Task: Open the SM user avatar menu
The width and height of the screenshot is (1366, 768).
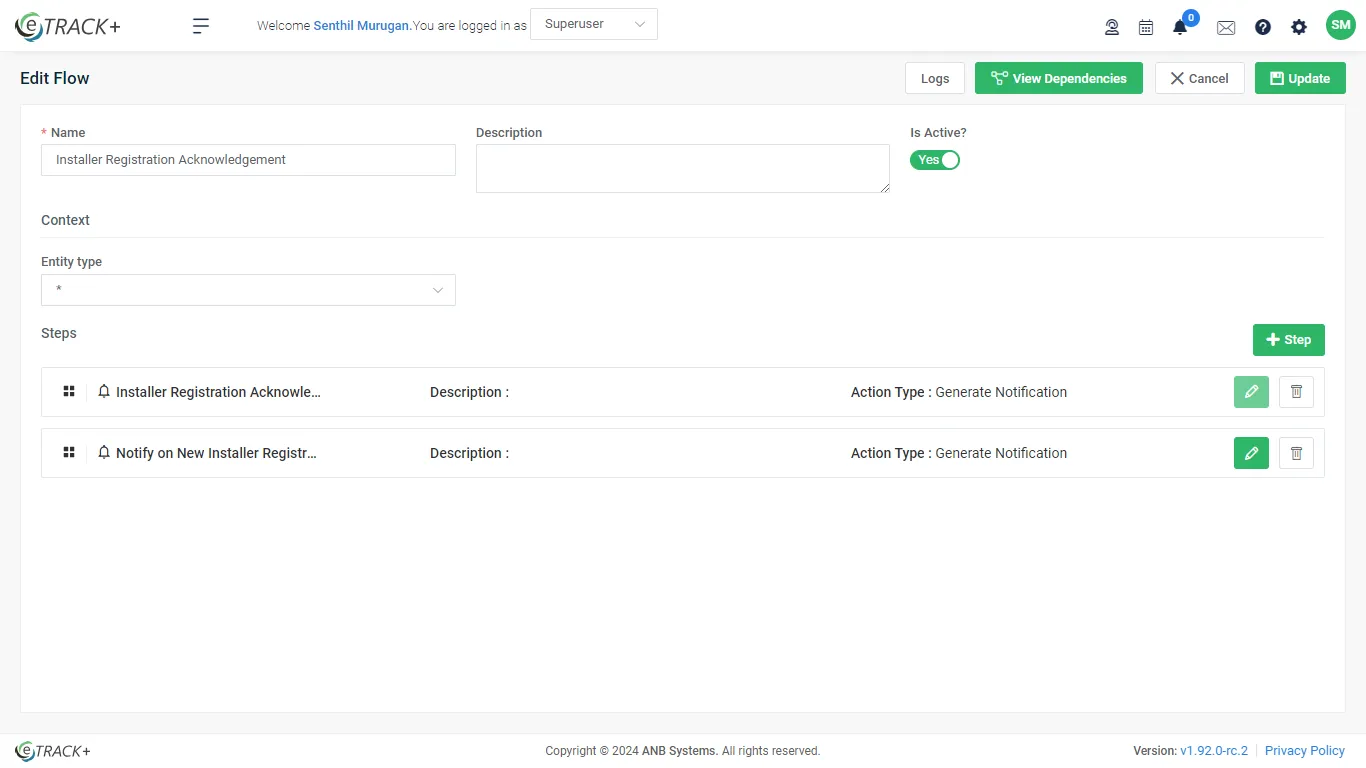Action: coord(1340,26)
